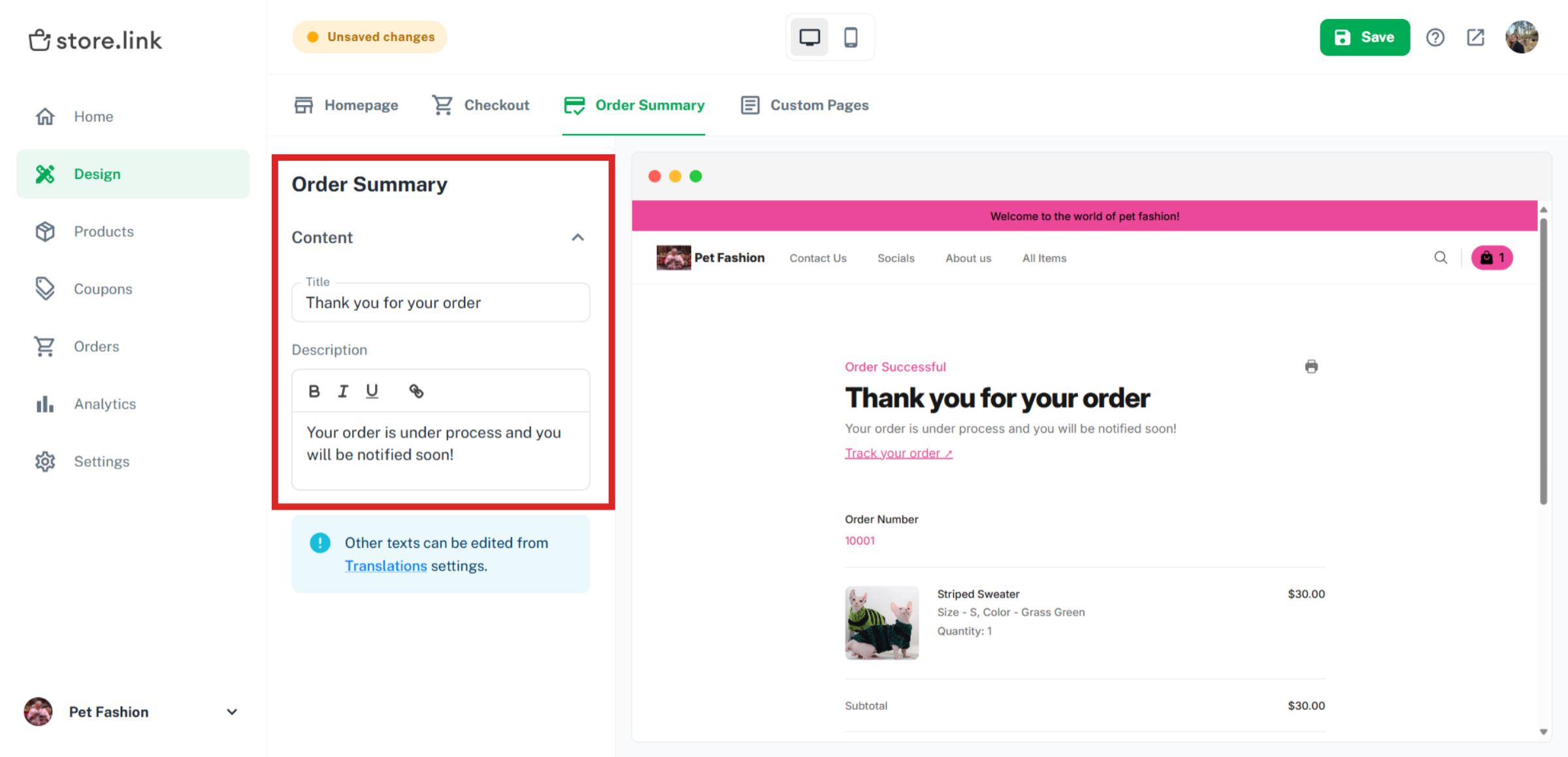This screenshot has height=757, width=1568.
Task: Open Settings with the gear icon
Action: pos(44,461)
